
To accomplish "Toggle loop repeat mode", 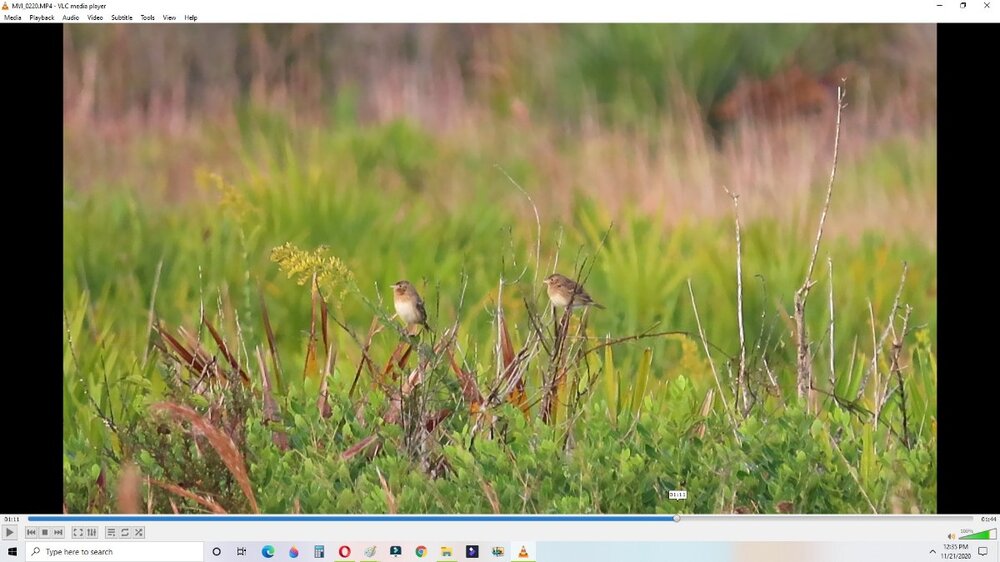I will pos(125,532).
